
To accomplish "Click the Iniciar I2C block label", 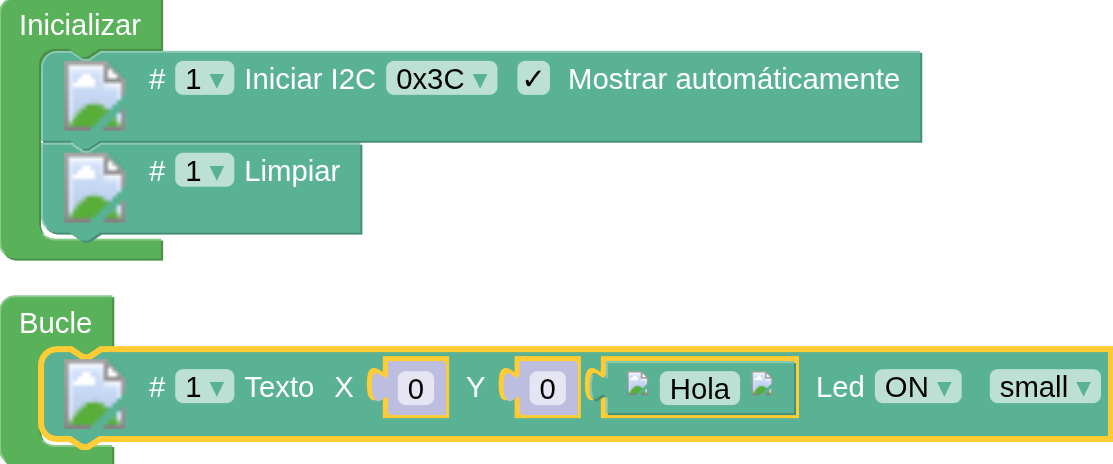I will point(309,79).
